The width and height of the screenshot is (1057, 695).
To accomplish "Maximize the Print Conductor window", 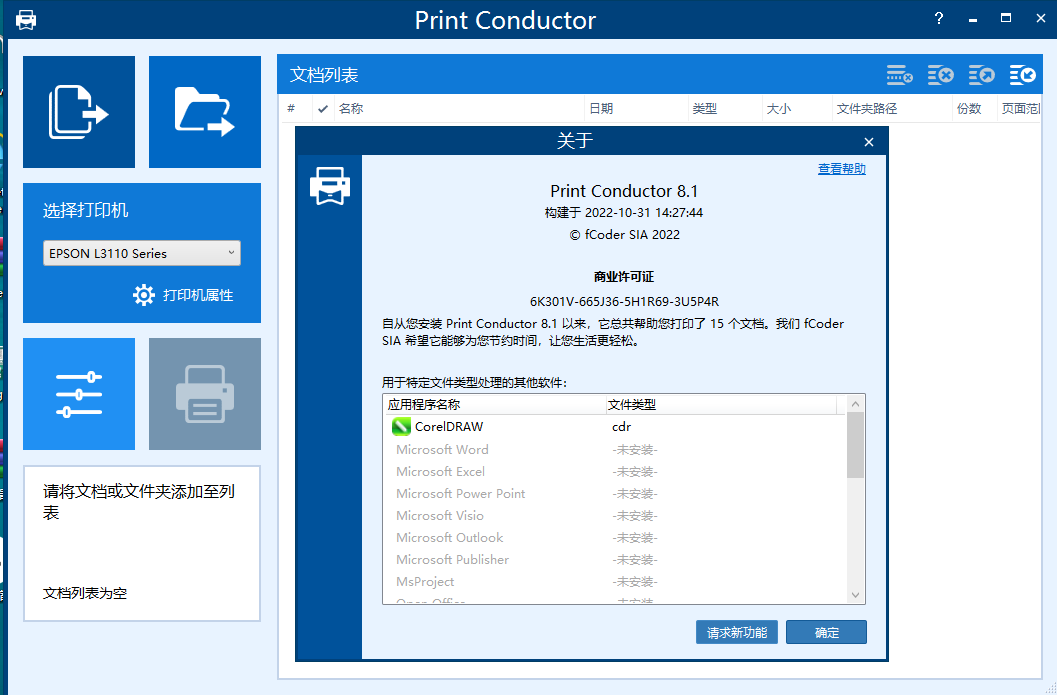I will (x=1006, y=18).
